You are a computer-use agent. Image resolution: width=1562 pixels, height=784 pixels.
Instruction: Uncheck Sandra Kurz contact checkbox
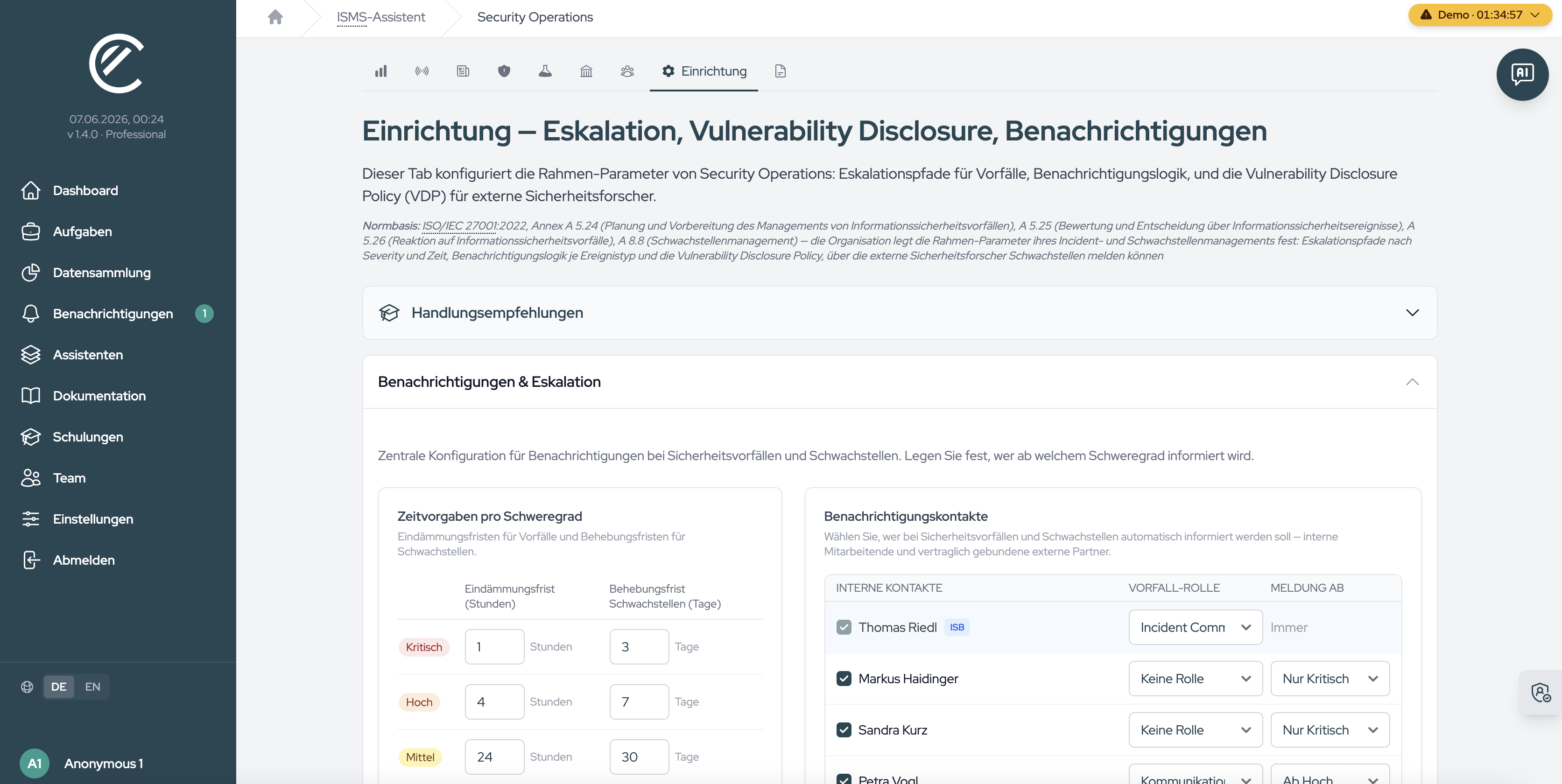click(844, 730)
